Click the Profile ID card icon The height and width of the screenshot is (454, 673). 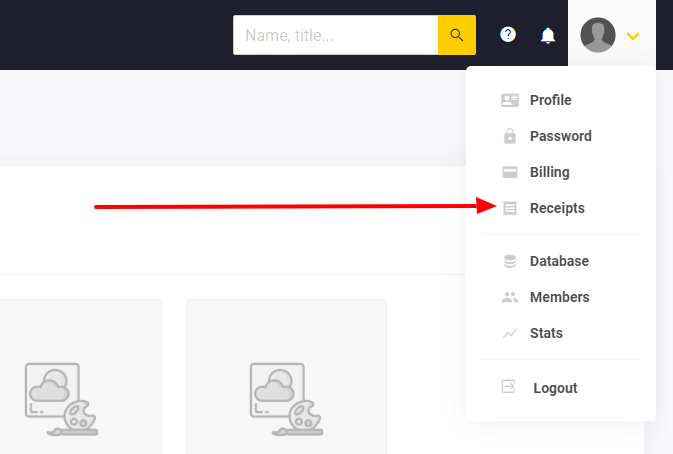tap(510, 100)
